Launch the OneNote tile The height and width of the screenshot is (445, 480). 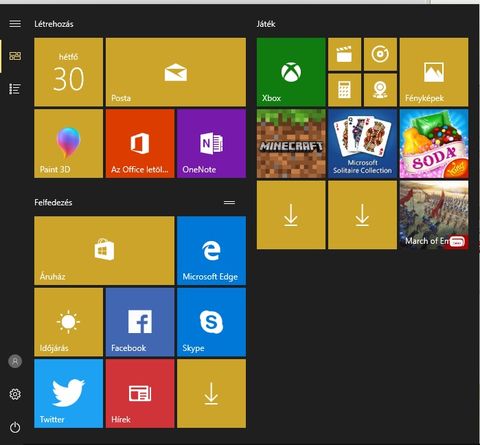point(211,144)
